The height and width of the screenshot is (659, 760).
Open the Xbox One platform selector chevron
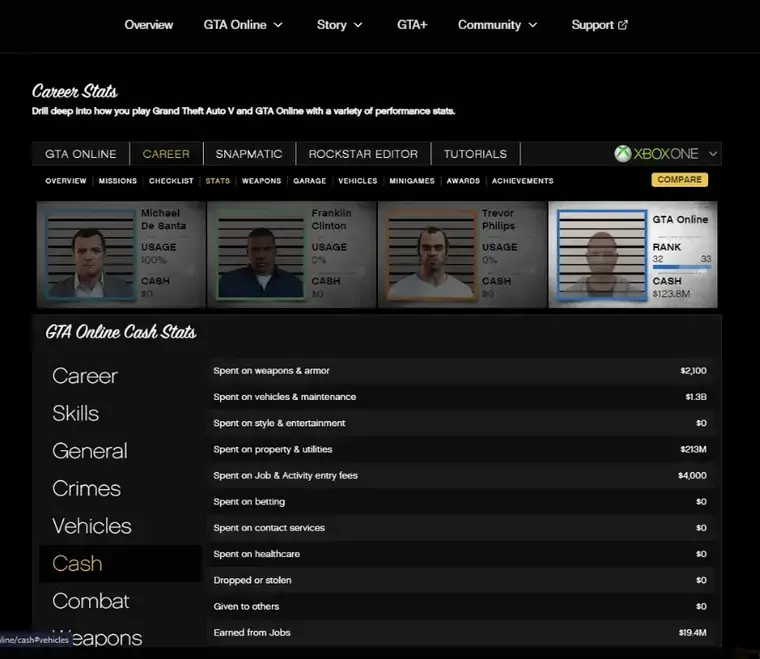[x=713, y=154]
